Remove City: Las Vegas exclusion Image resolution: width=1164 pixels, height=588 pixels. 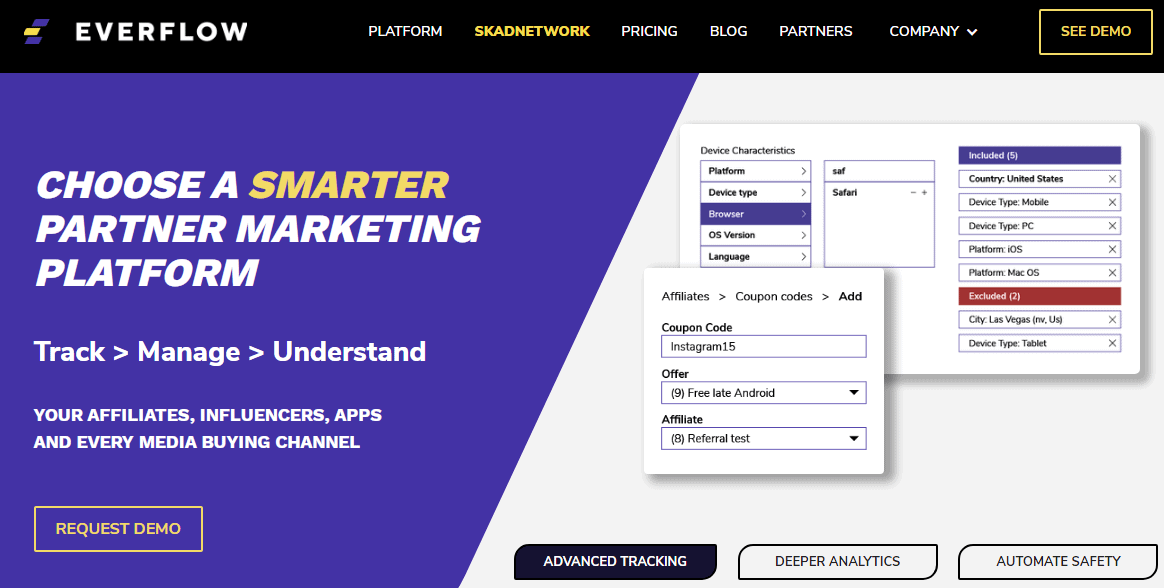coord(1112,319)
